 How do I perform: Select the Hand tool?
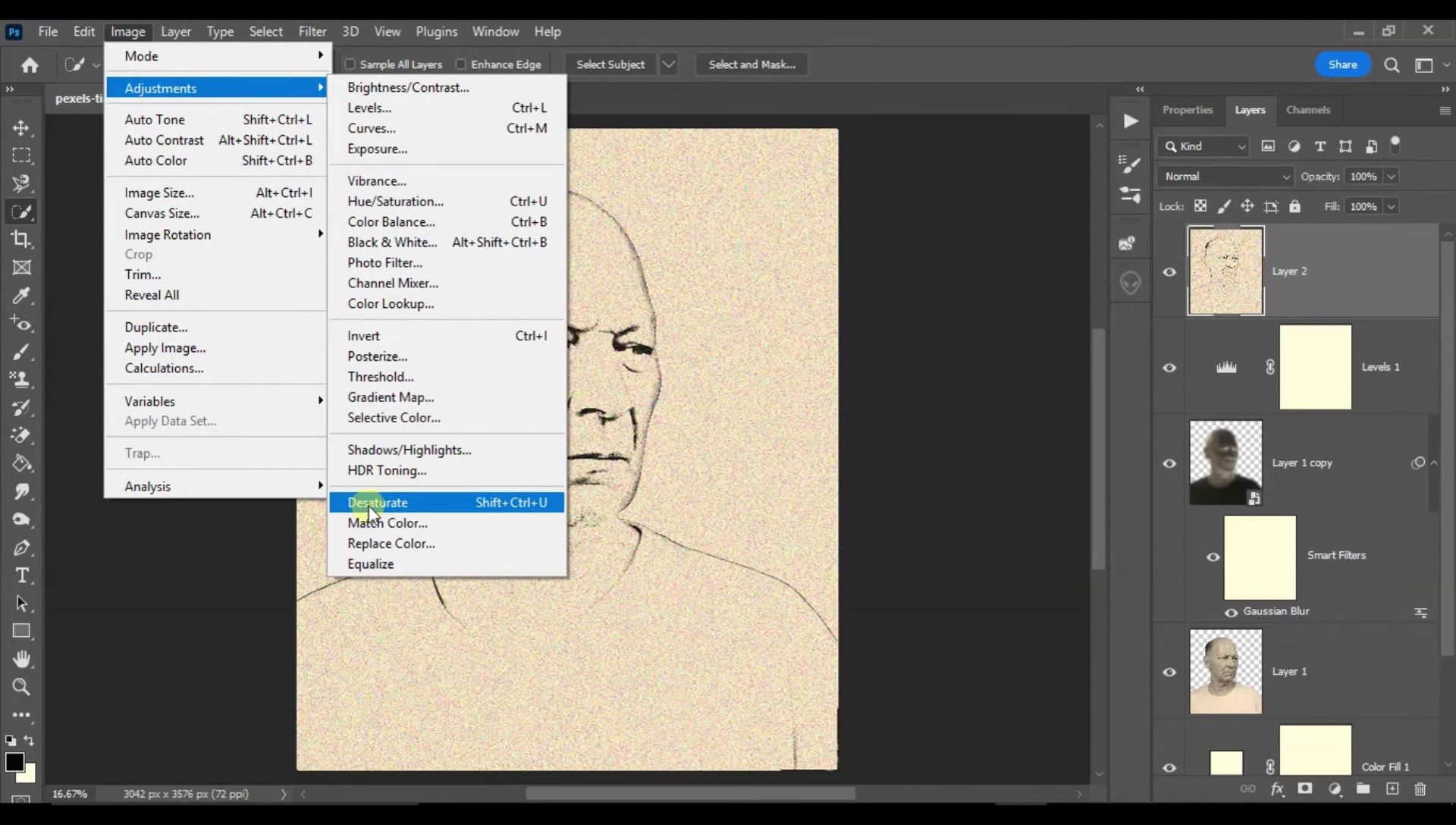click(x=21, y=659)
